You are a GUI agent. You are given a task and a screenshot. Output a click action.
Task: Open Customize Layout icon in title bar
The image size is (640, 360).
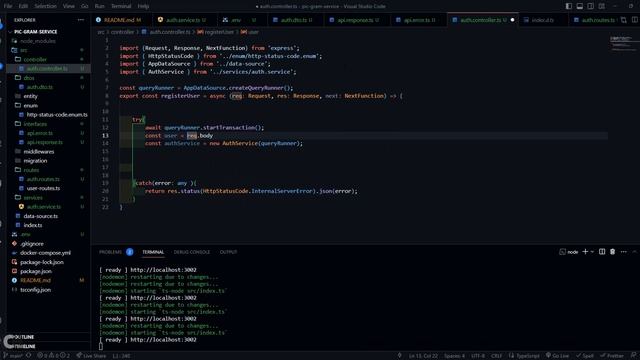click(602, 6)
